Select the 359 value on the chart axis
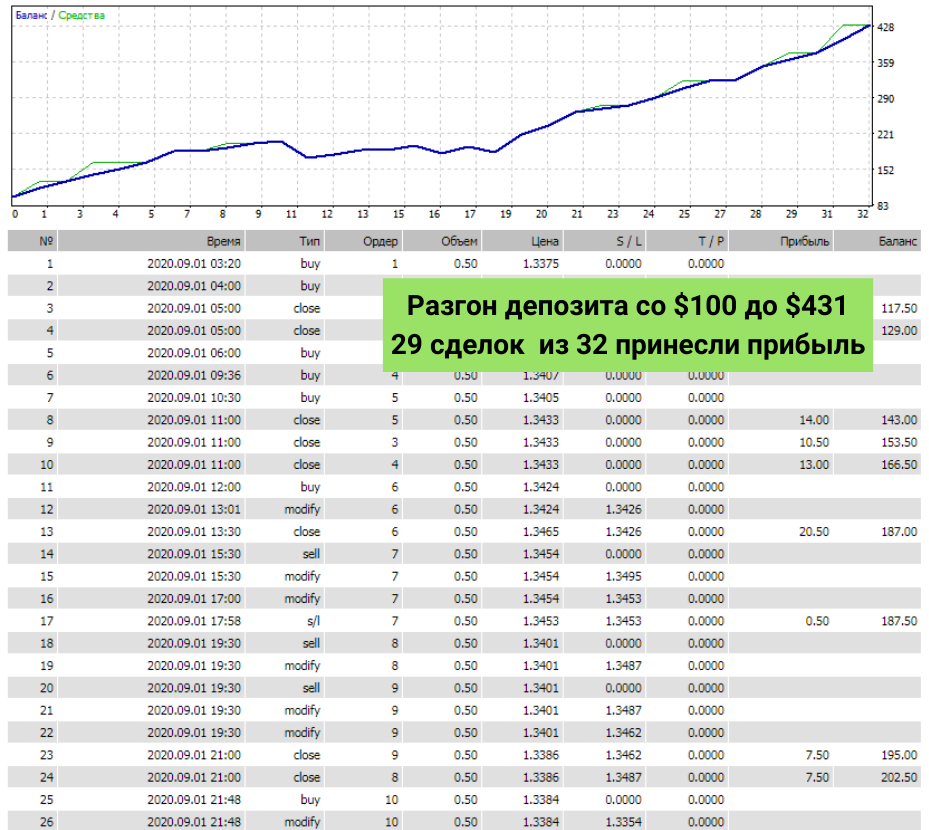Viewport: 929px width, 830px height. pyautogui.click(x=885, y=63)
